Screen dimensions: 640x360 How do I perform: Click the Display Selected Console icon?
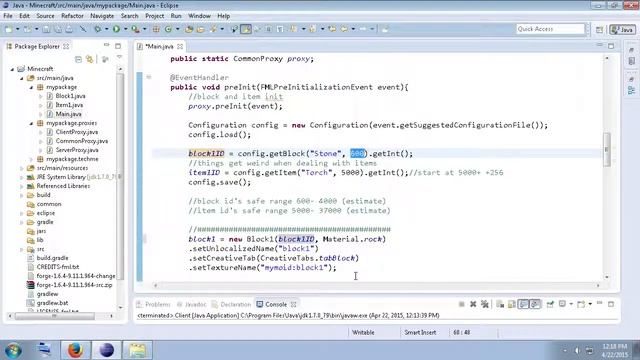(x=562, y=304)
